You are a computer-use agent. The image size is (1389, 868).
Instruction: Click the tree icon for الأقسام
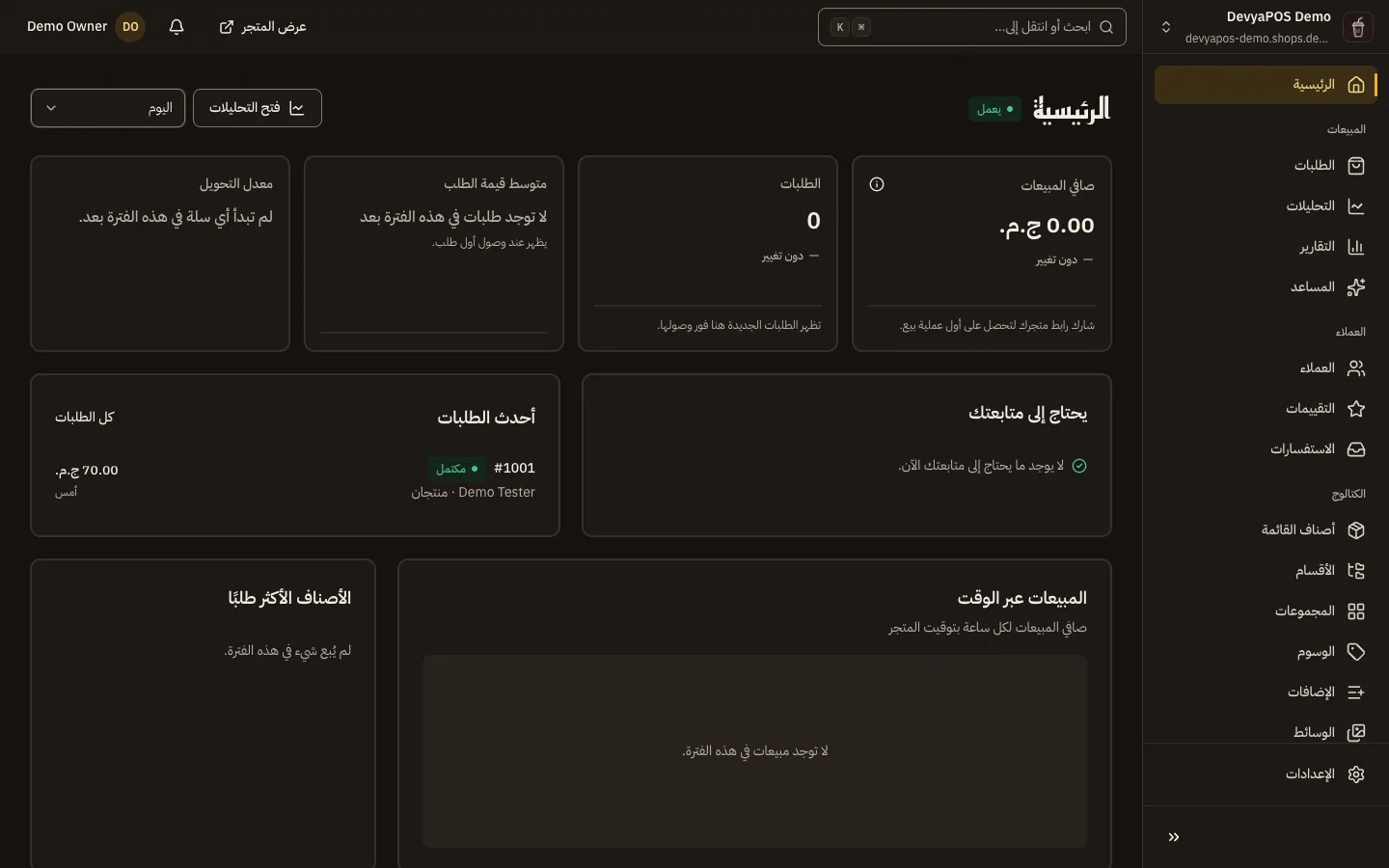click(1356, 571)
